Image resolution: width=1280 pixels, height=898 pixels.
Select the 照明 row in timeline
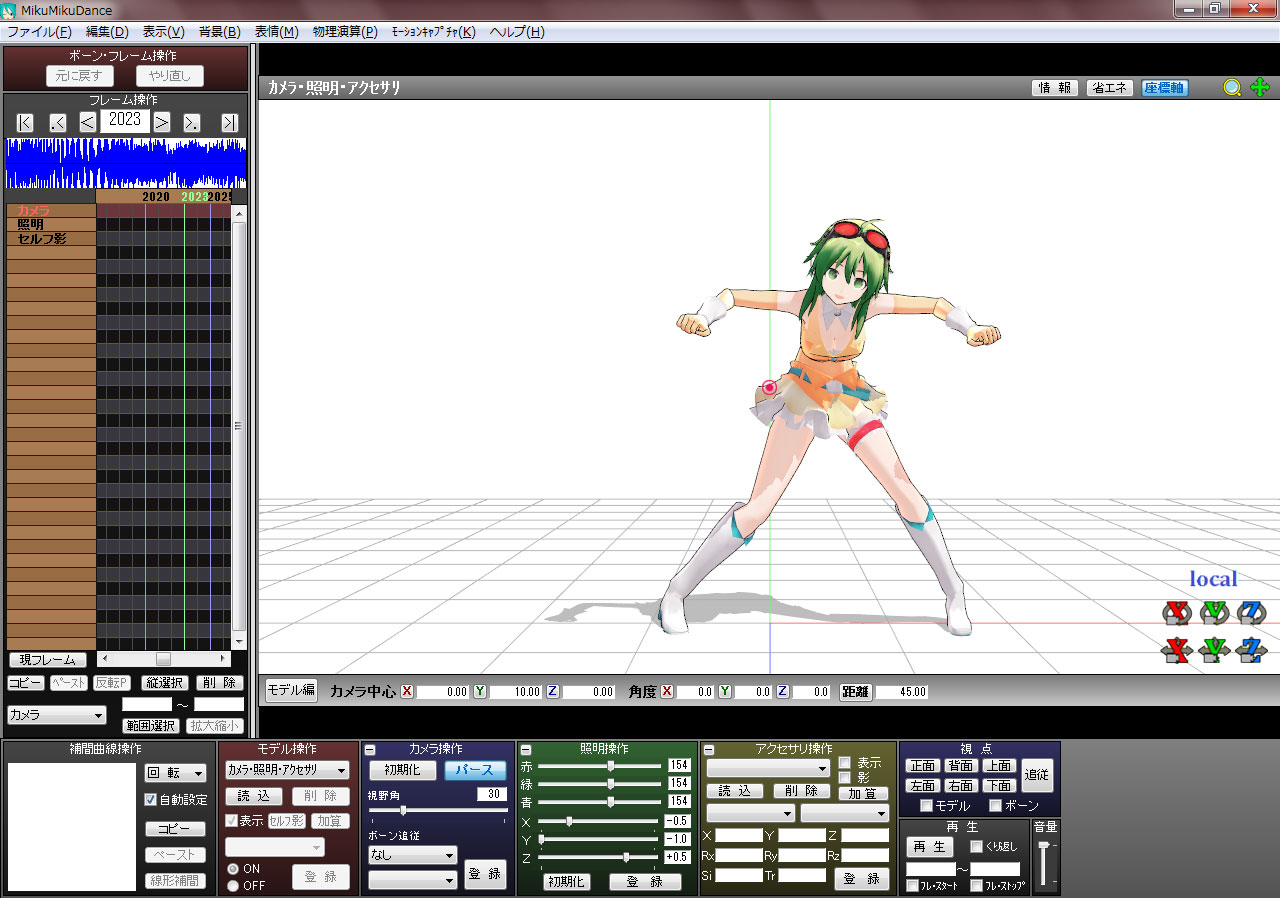(x=51, y=225)
